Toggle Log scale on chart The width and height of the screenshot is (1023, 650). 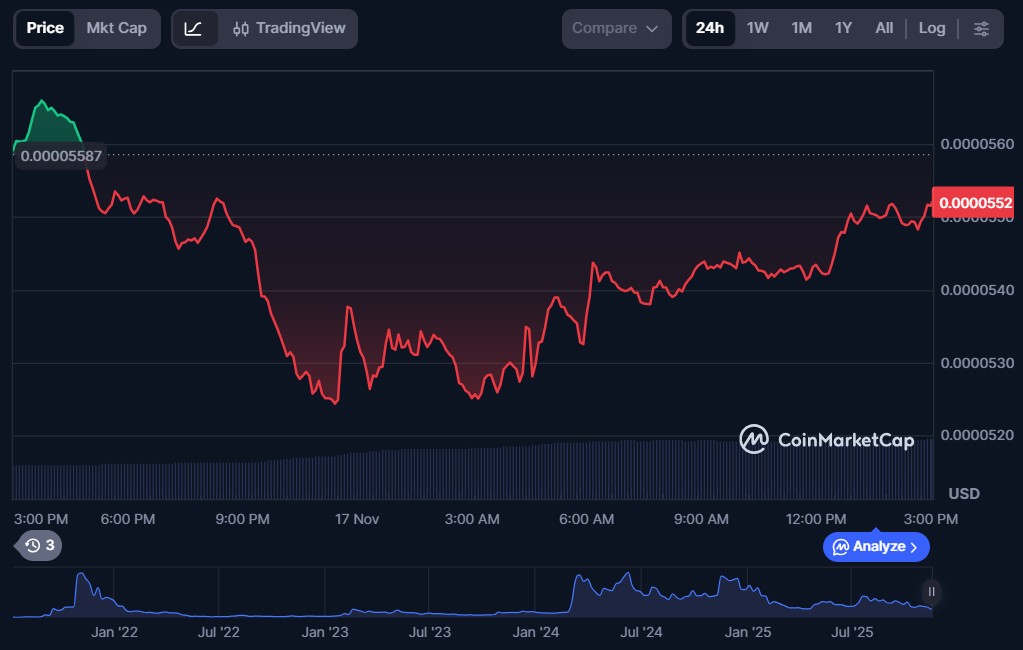pyautogui.click(x=931, y=28)
